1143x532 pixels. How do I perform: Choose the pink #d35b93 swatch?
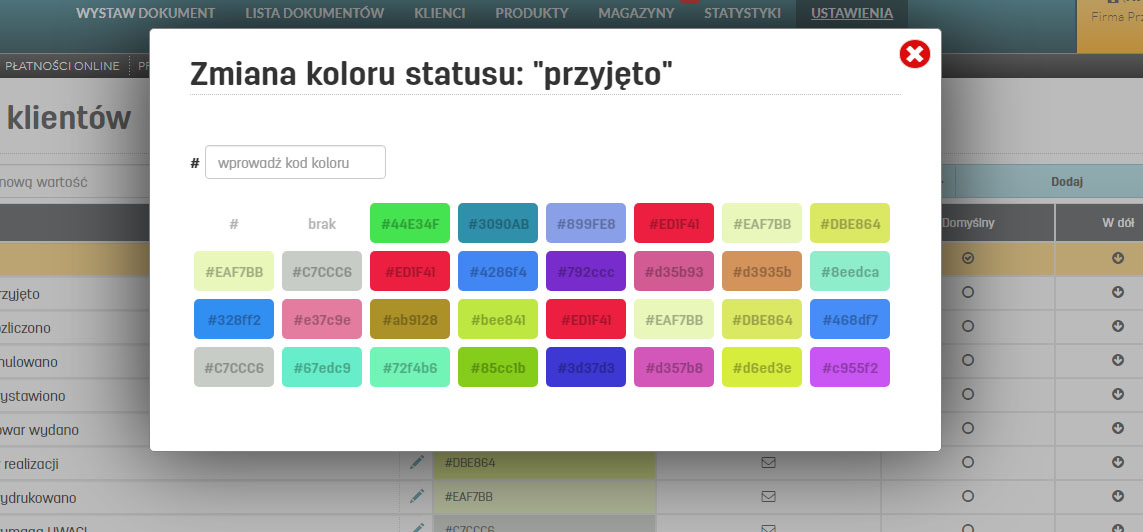click(674, 271)
